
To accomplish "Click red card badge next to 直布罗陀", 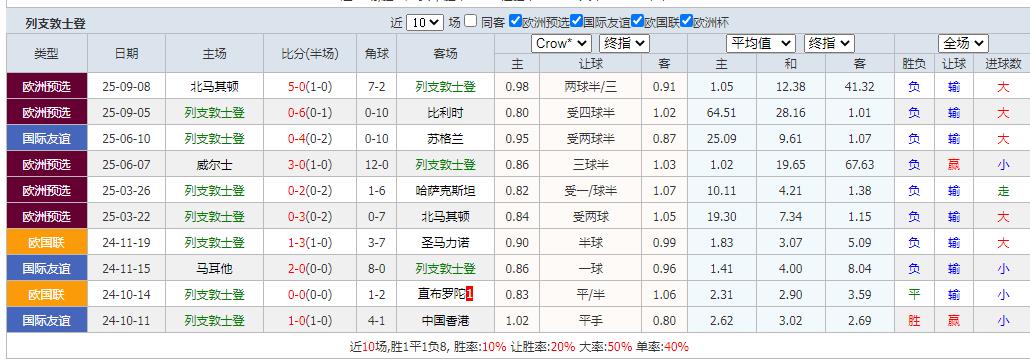I will click(x=470, y=295).
